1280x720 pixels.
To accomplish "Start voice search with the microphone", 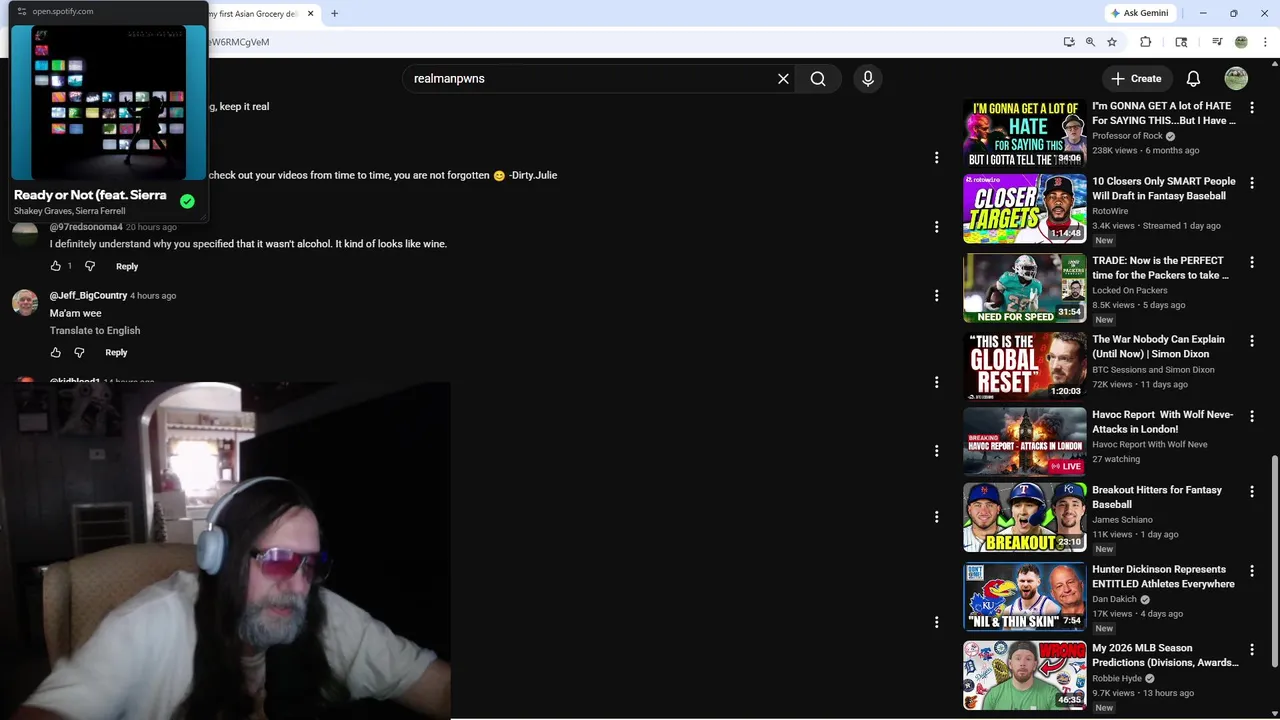I will pyautogui.click(x=868, y=79).
